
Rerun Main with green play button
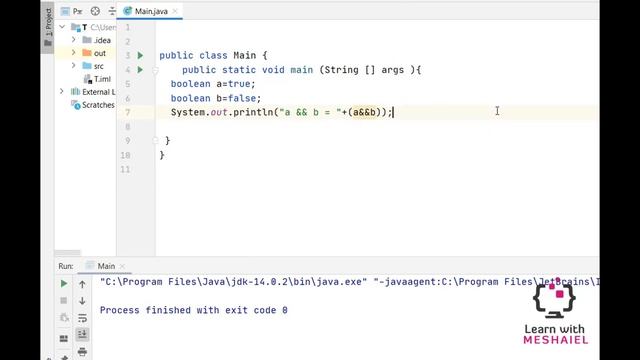(x=64, y=284)
